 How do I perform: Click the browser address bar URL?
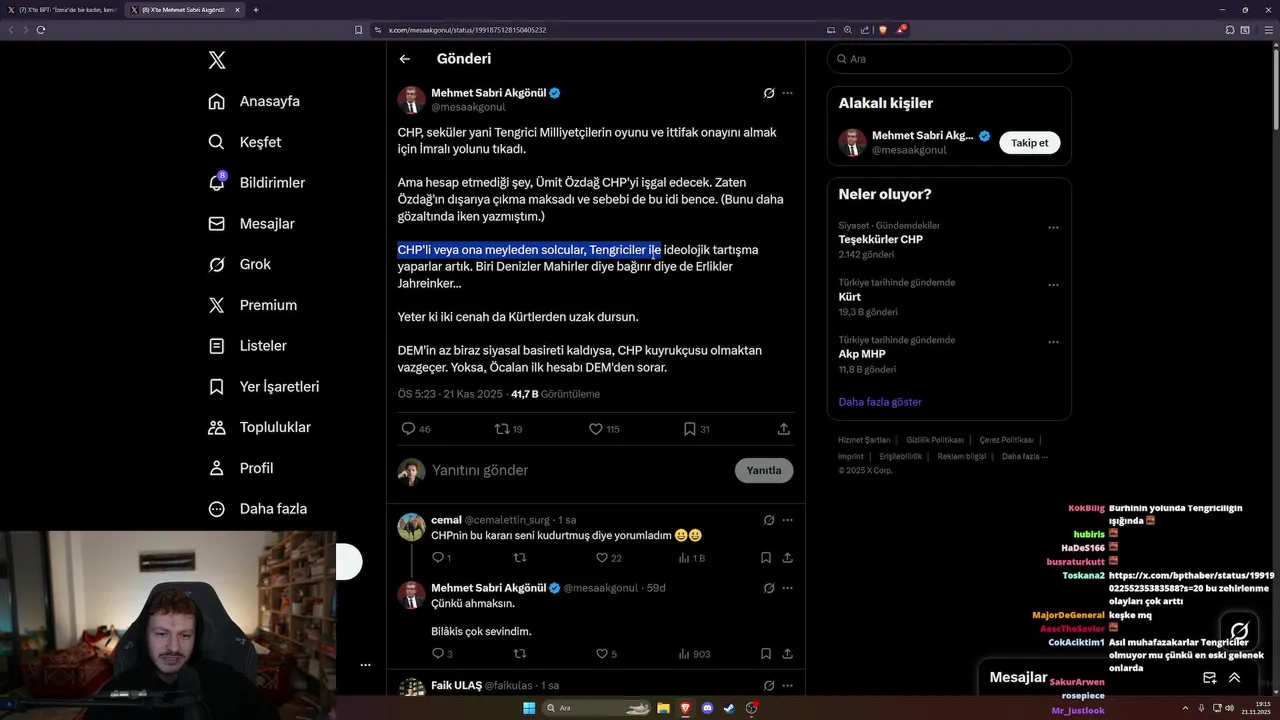pos(467,30)
